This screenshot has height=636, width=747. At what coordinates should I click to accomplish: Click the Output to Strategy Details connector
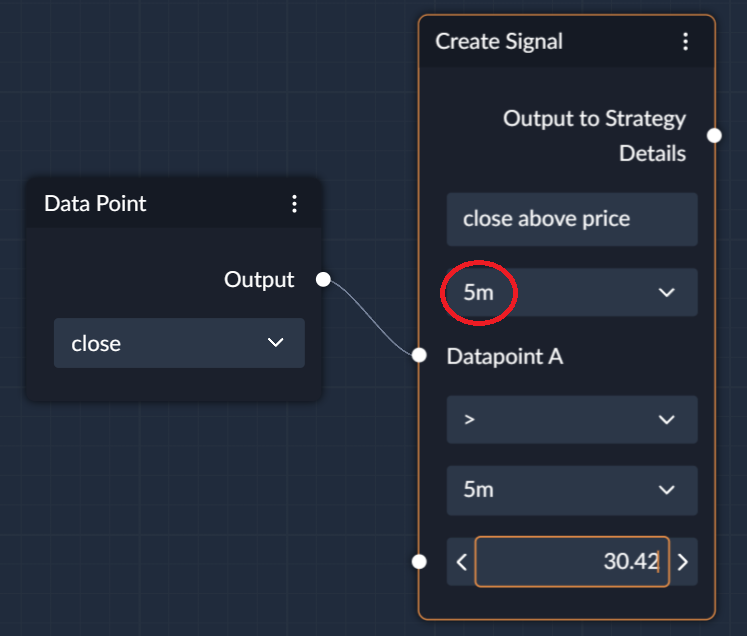click(x=714, y=135)
